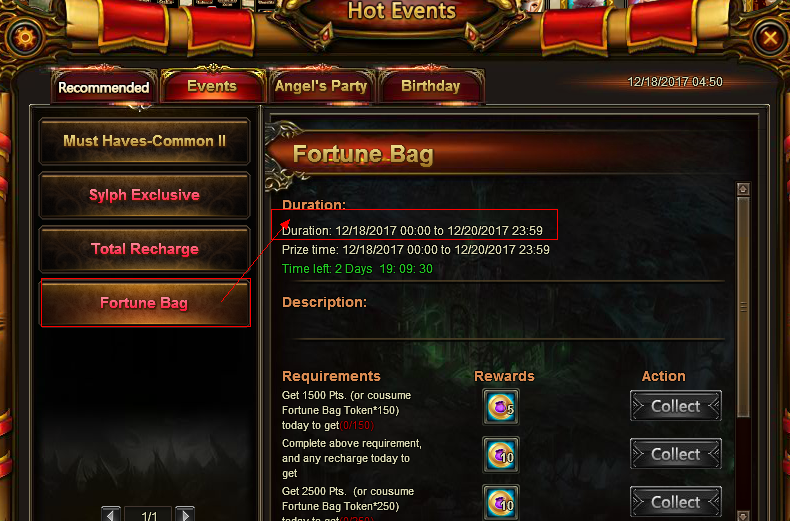This screenshot has height=521, width=790.
Task: Select the Sylph Exclusive event
Action: [x=145, y=195]
